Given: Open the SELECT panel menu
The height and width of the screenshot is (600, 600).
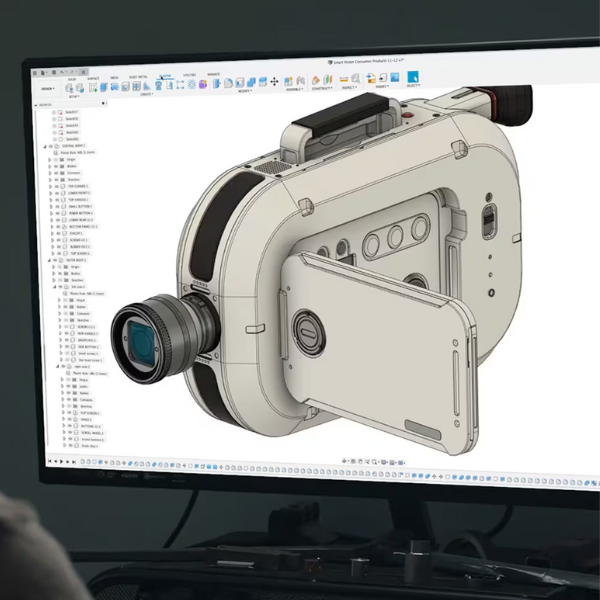Looking at the screenshot, I should point(413,86).
